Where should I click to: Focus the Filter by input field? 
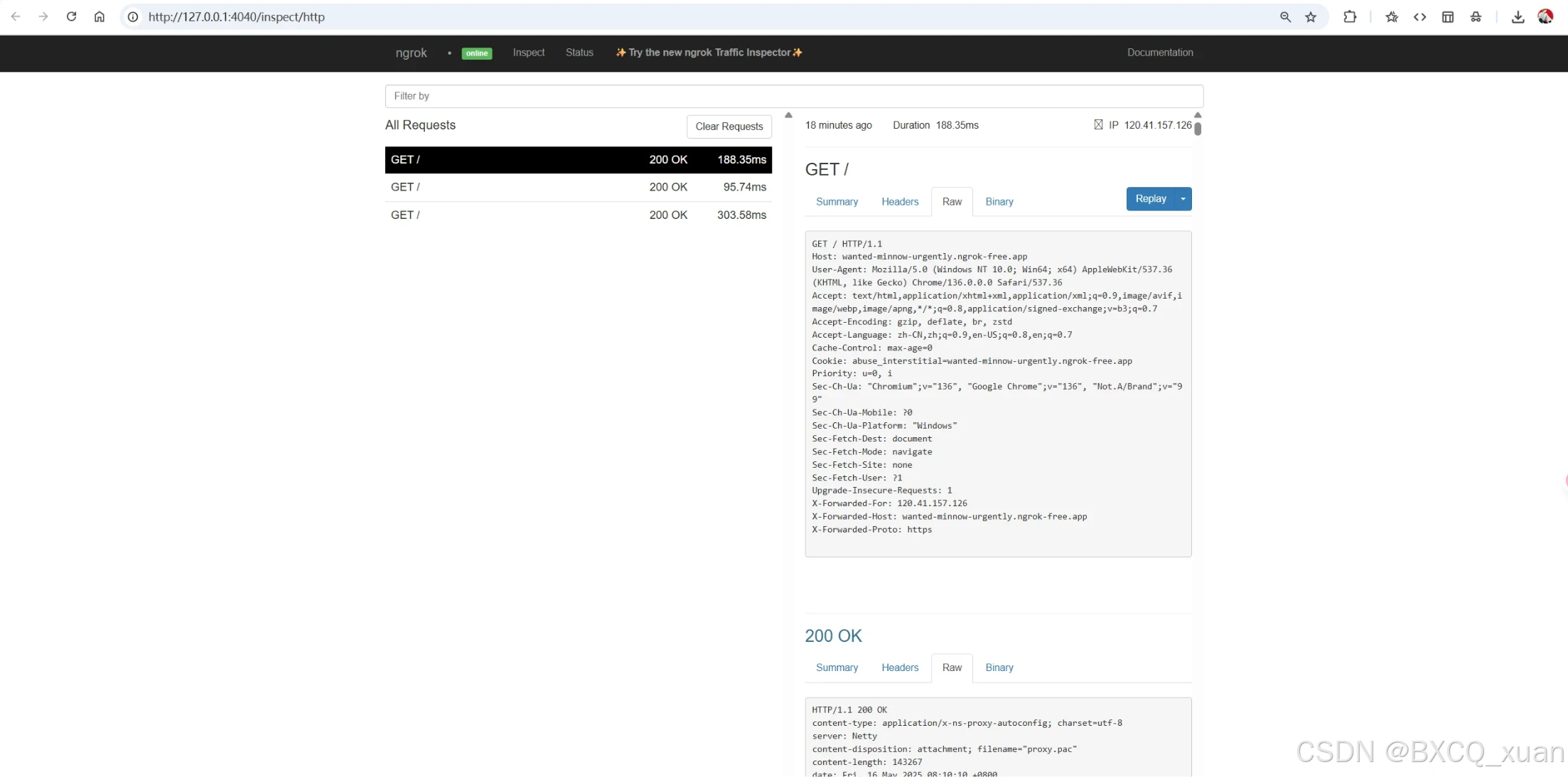coord(793,96)
